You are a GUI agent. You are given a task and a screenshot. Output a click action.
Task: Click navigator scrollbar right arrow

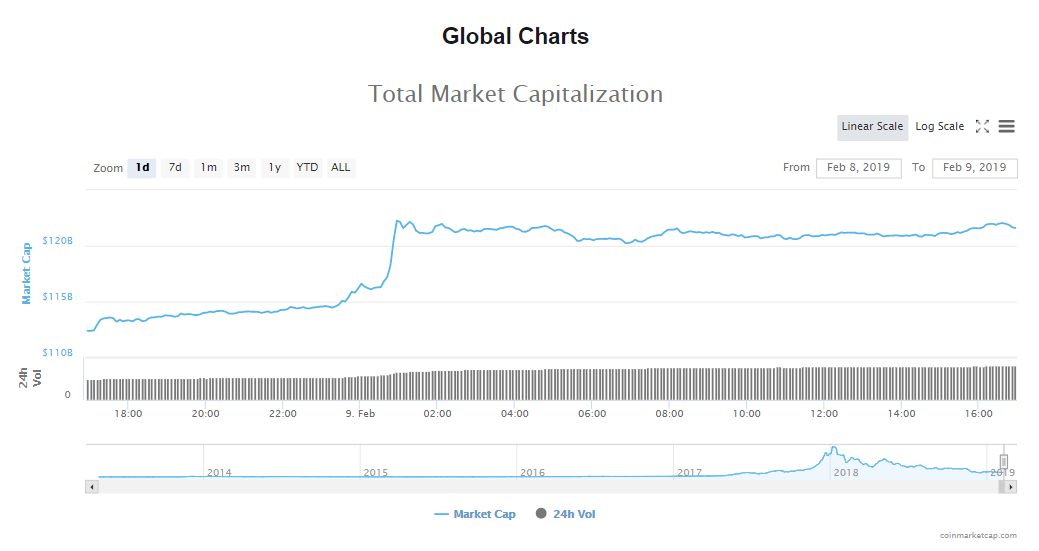tap(1011, 487)
